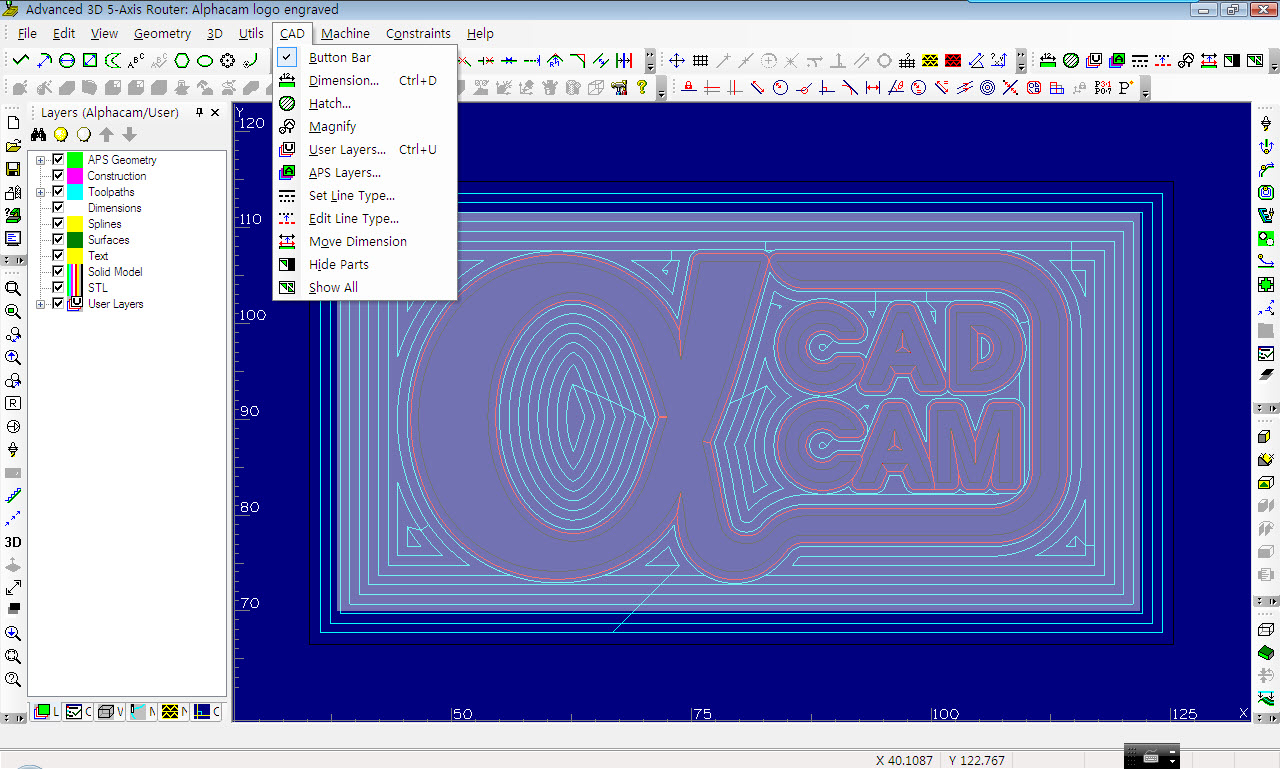
Task: Click the Hide Parts toolbar icon
Action: (1232, 60)
